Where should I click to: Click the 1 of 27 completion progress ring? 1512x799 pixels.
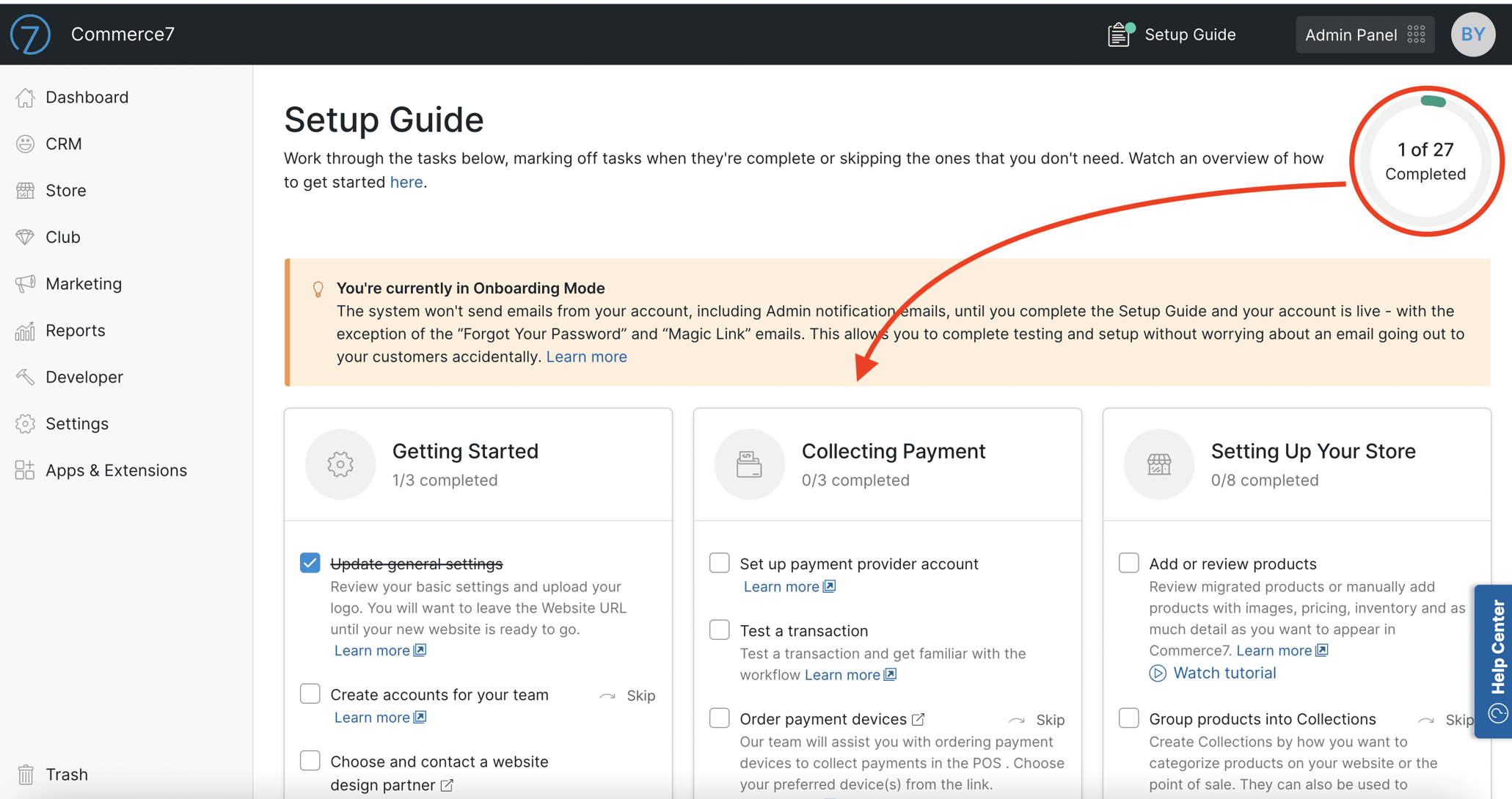[x=1425, y=161]
